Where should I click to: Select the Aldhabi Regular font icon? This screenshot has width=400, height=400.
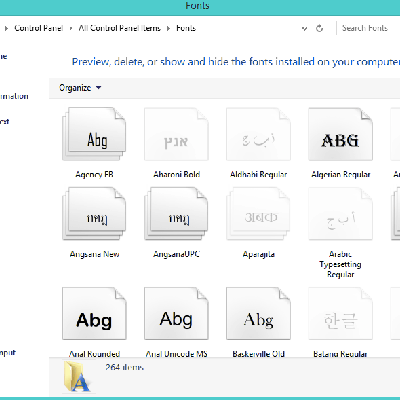(x=258, y=134)
